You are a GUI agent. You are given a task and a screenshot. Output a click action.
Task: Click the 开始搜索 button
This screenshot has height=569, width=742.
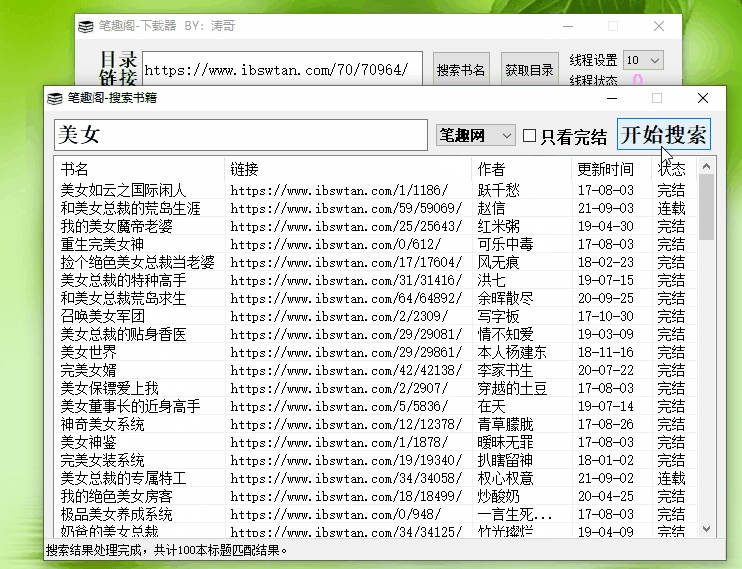click(663, 134)
